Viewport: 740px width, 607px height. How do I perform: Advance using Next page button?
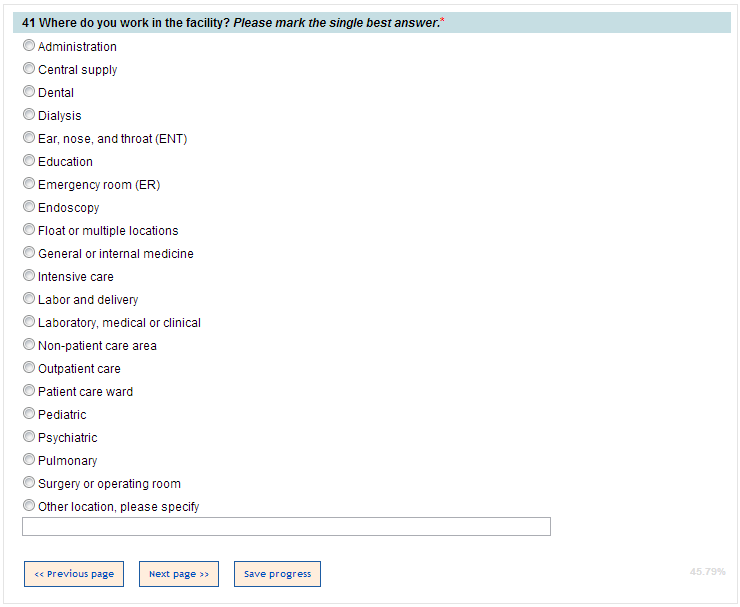point(179,574)
